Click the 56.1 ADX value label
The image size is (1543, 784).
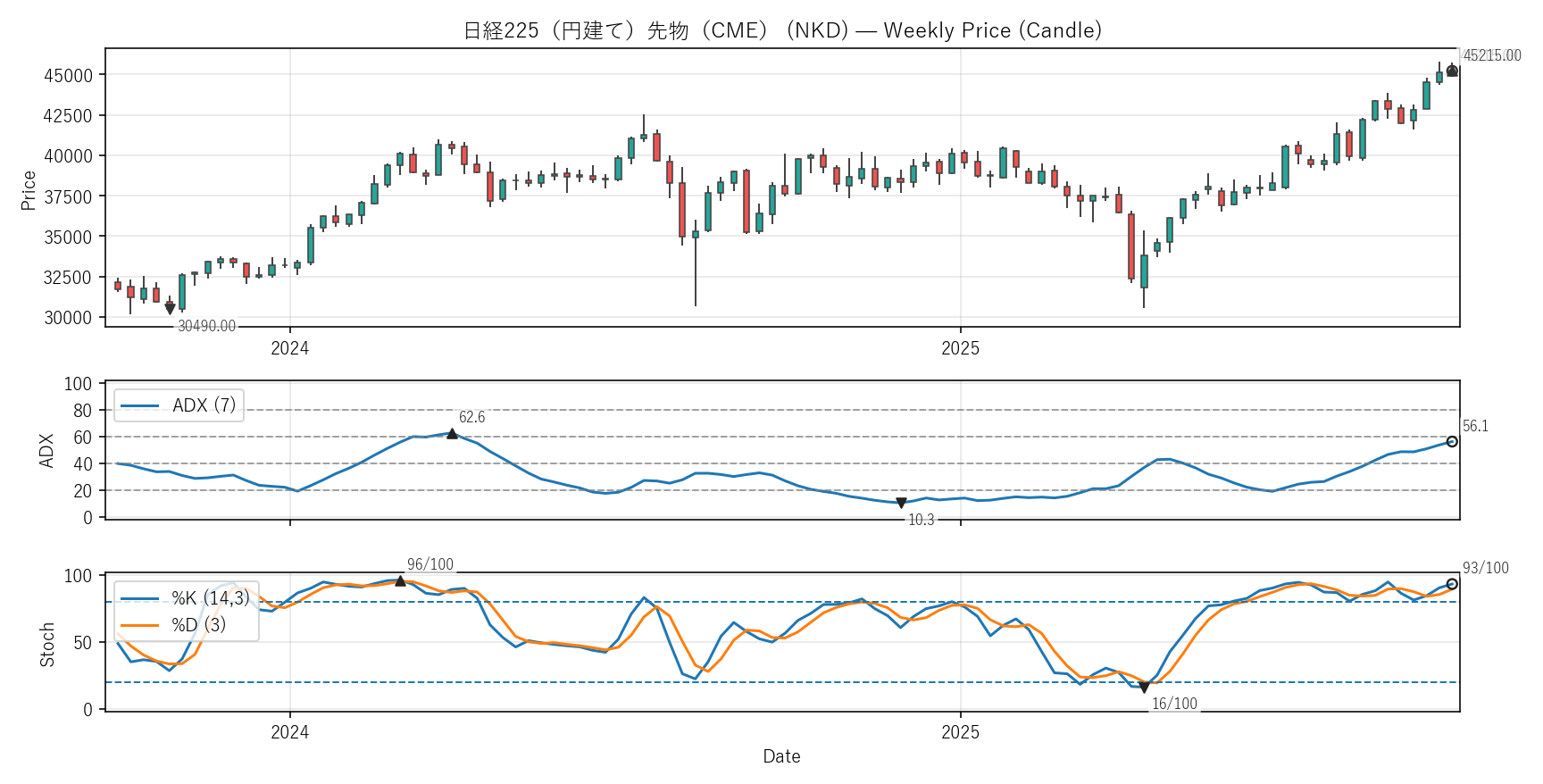[1475, 427]
